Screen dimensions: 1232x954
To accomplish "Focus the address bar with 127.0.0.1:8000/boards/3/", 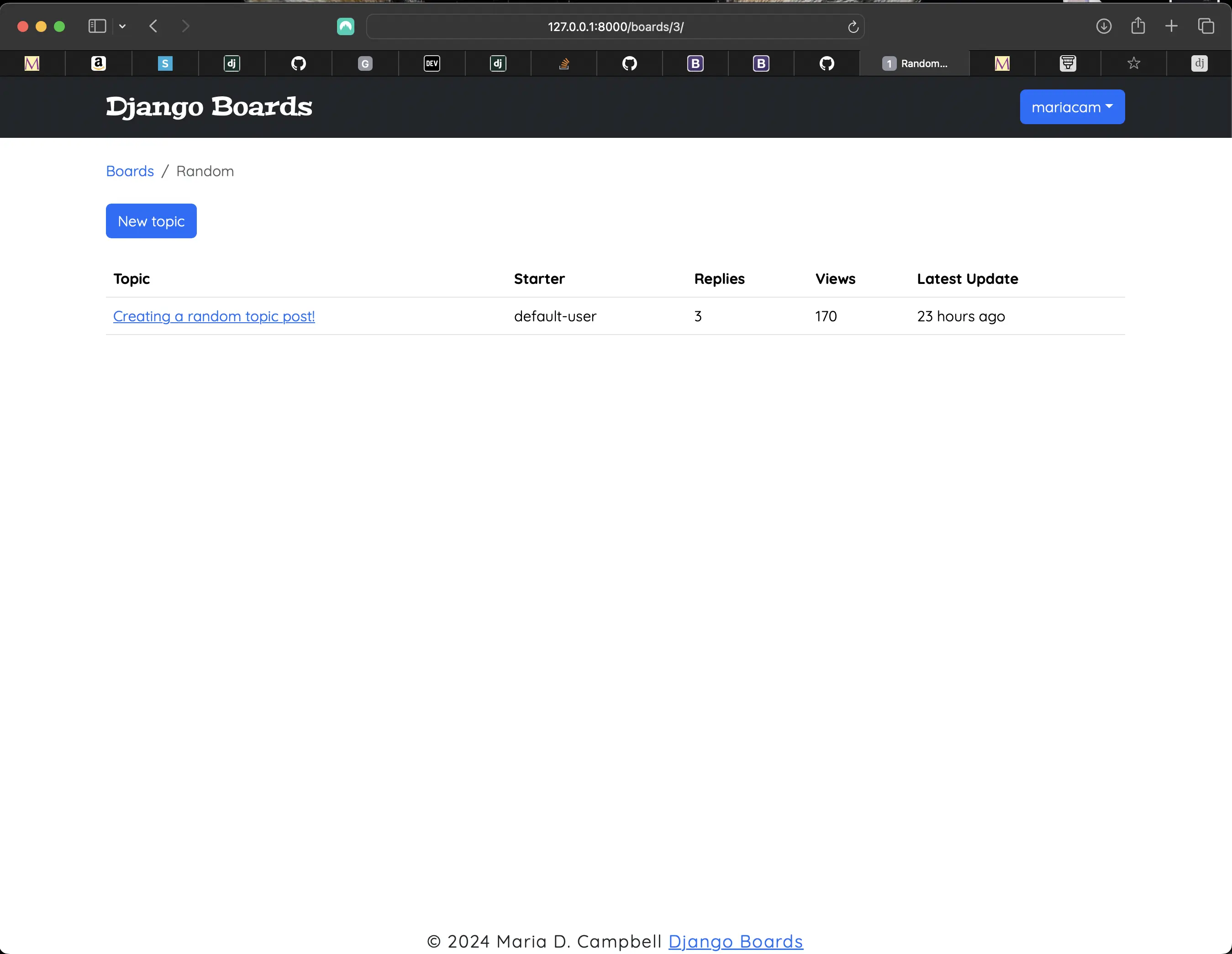I will pyautogui.click(x=616, y=26).
